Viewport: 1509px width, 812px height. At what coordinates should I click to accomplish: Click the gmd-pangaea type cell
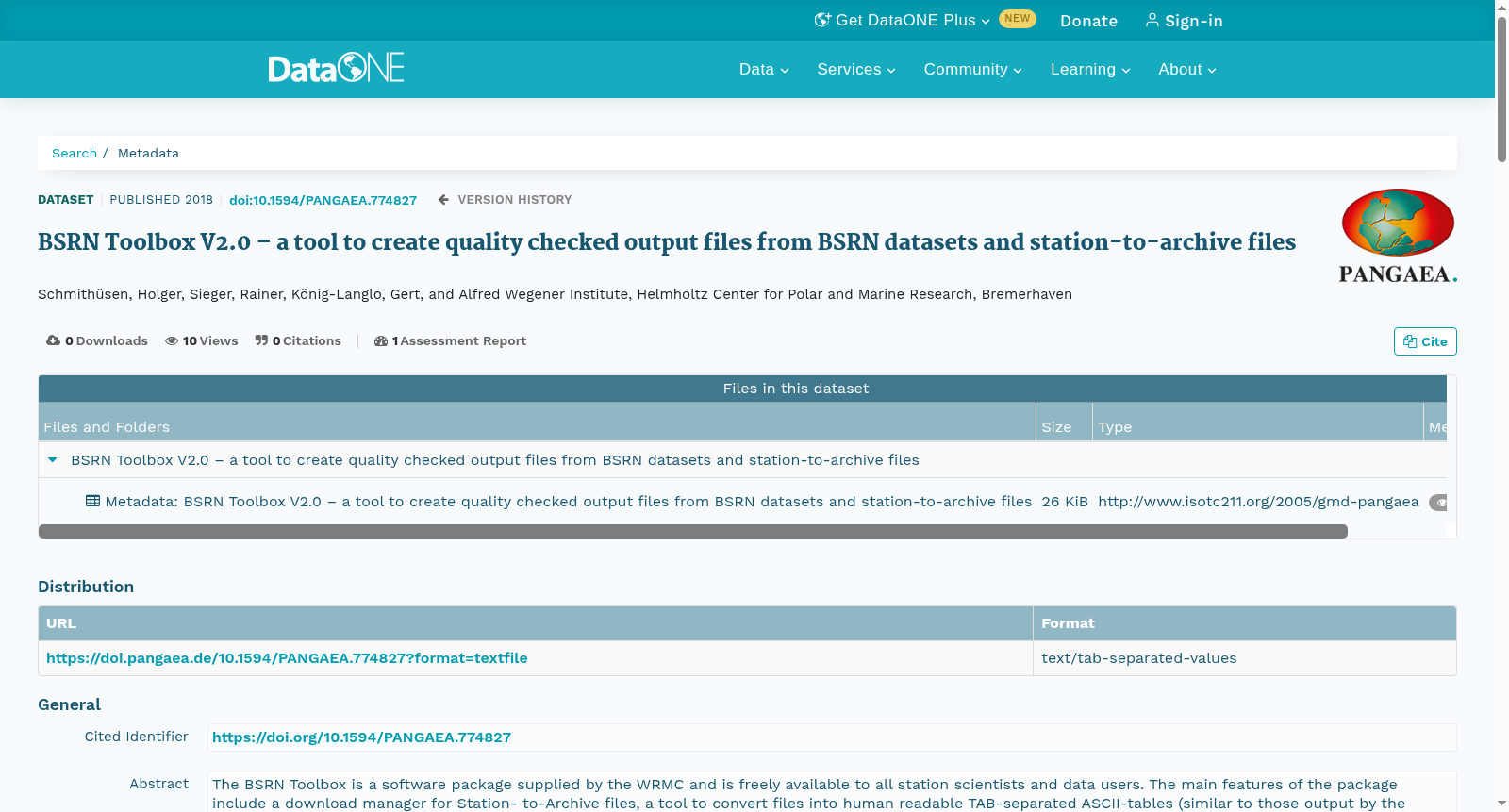1258,502
